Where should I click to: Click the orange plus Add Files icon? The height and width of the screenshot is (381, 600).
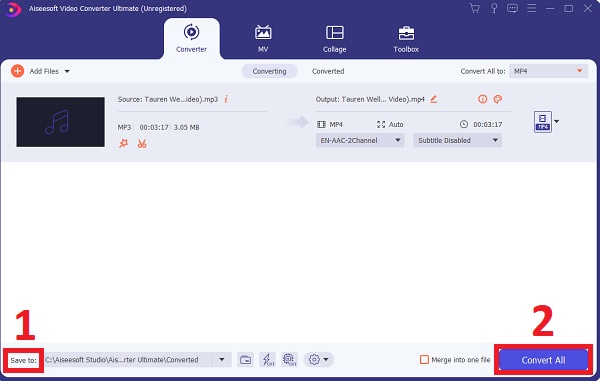tap(17, 71)
